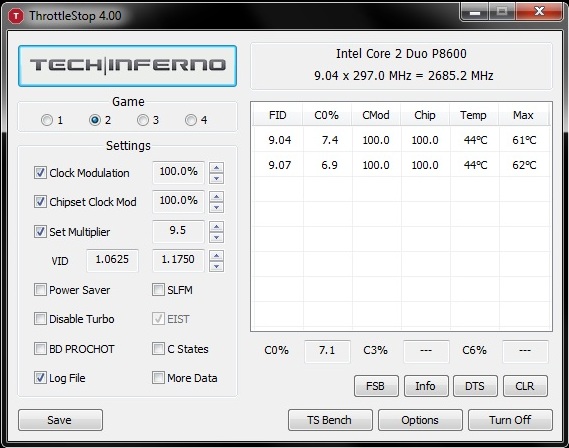
Task: Open the FSB button
Action: pos(376,386)
